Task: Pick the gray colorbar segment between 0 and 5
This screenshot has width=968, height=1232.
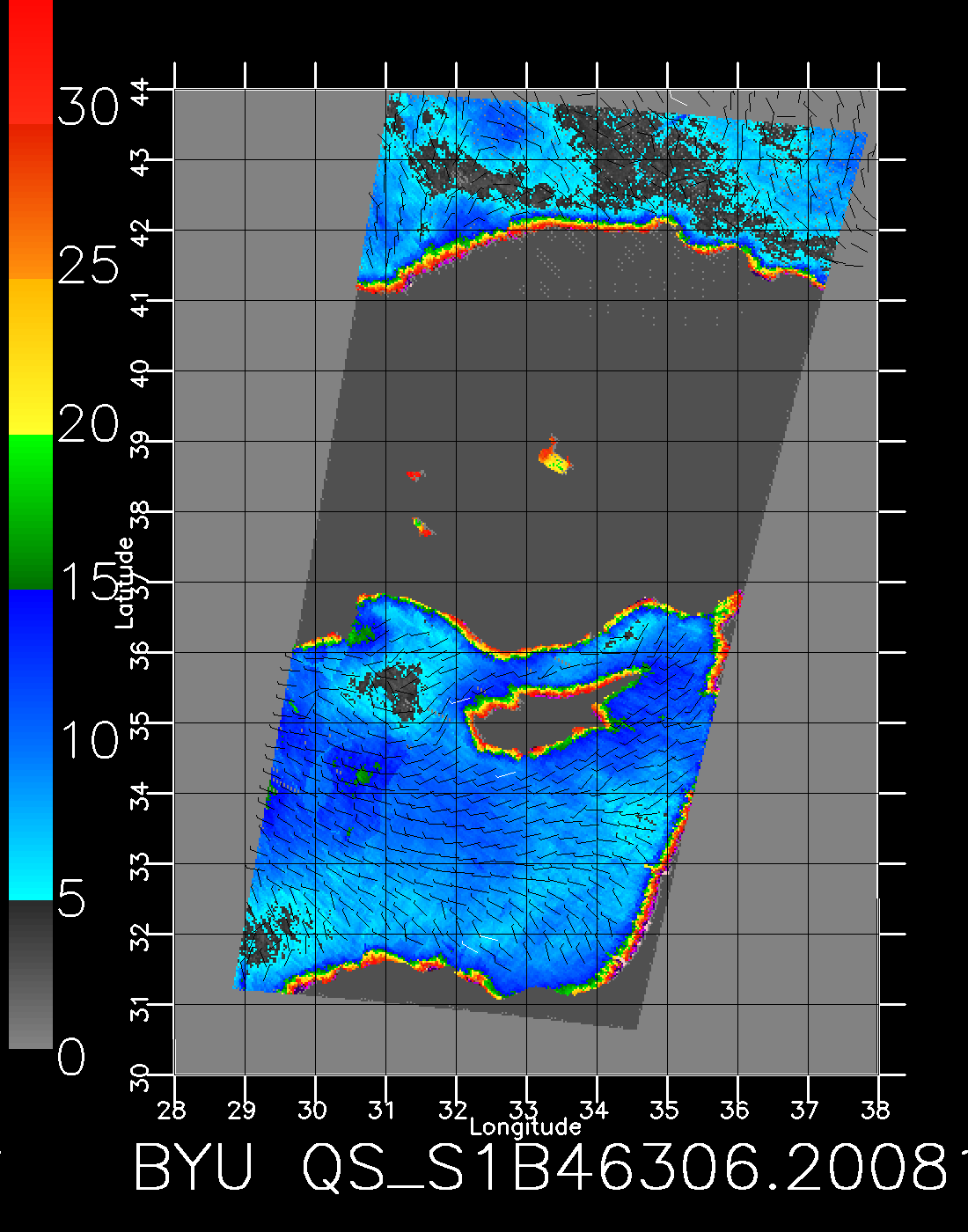Action: [31, 974]
